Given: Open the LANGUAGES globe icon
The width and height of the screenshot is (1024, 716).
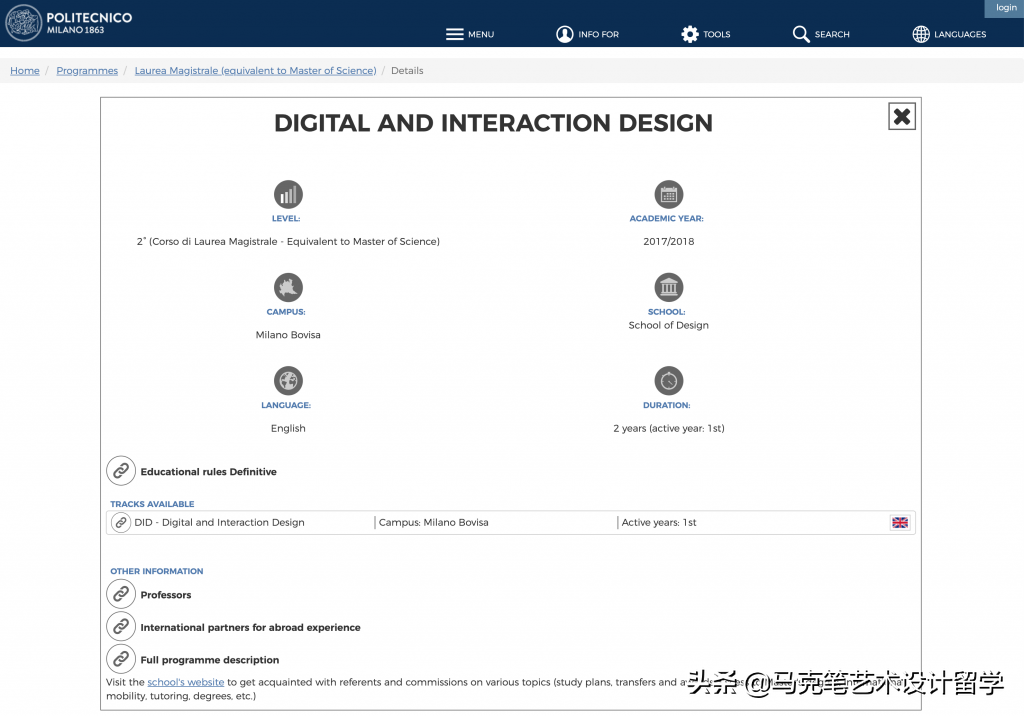Looking at the screenshot, I should point(919,33).
